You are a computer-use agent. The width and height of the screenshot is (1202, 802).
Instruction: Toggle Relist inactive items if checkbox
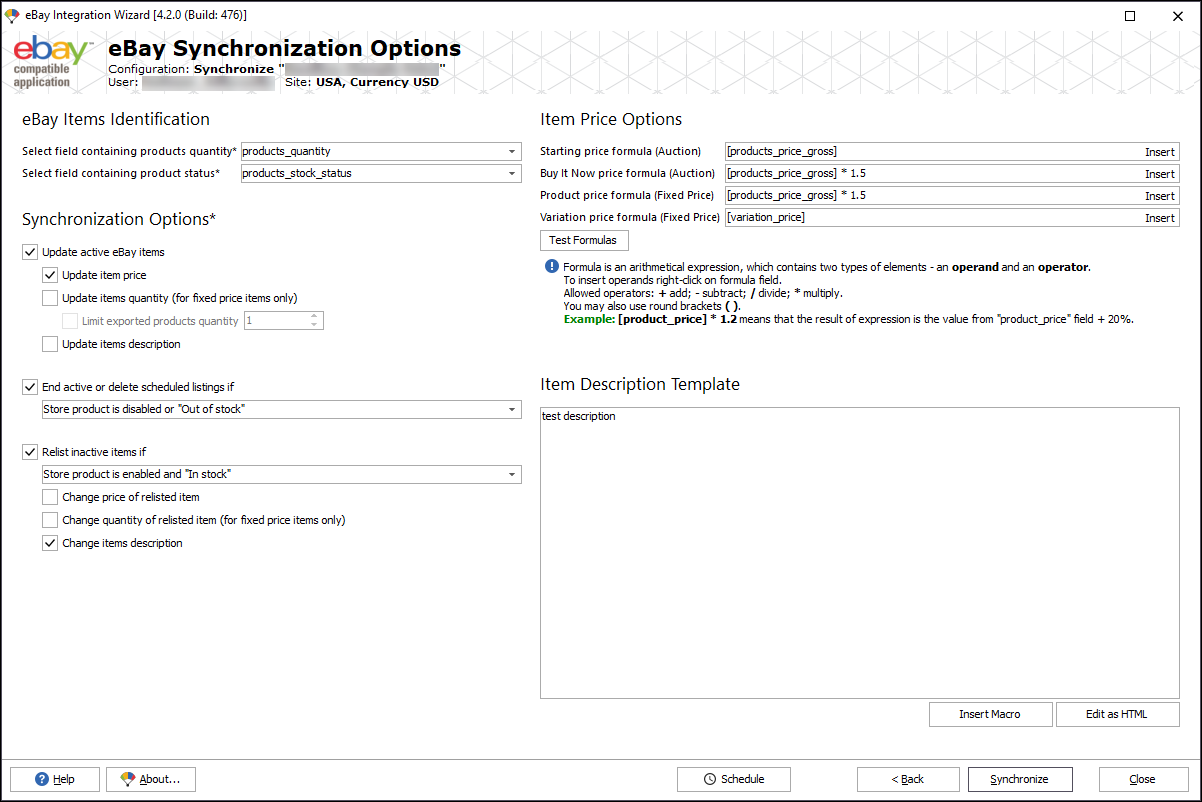pyautogui.click(x=30, y=452)
